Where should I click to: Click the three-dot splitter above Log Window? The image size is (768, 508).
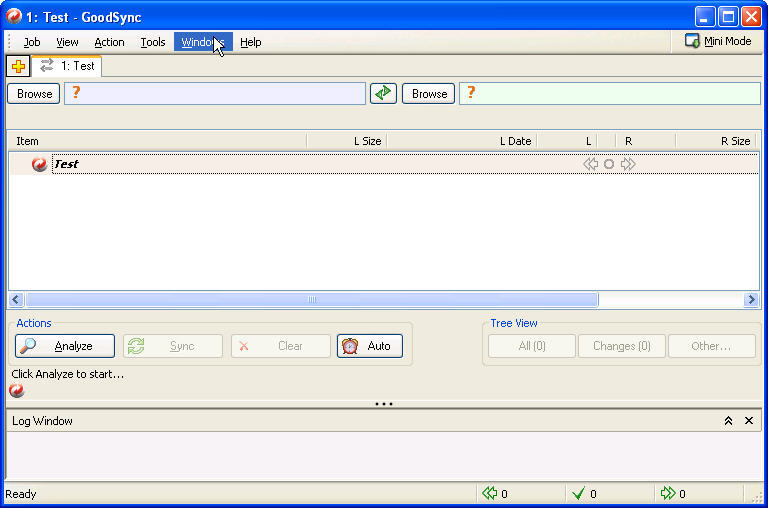[384, 404]
